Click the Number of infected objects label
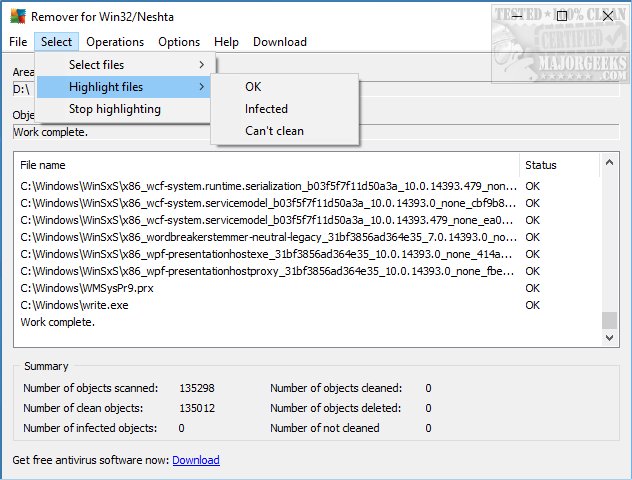Screen dimensions: 632x480 (90, 428)
